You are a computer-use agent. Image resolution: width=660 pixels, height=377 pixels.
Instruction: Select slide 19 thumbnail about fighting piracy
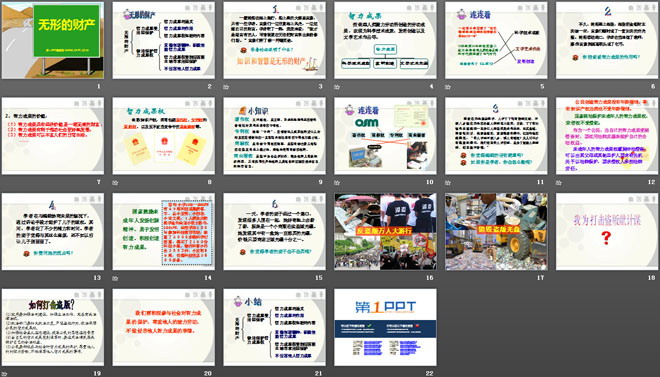53,327
